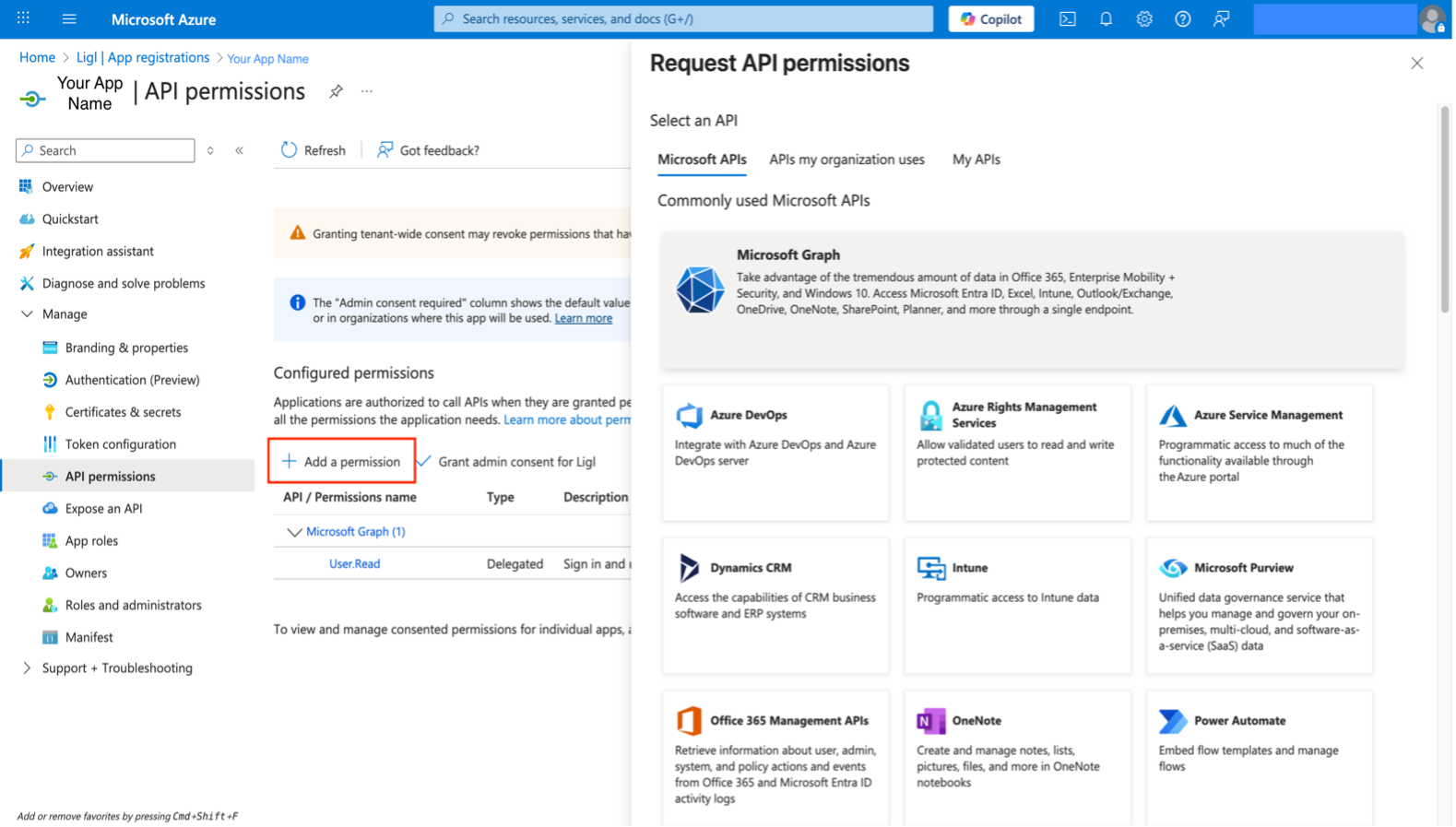1456x827 pixels.
Task: Click the Your App Name logo icon
Action: (32, 99)
